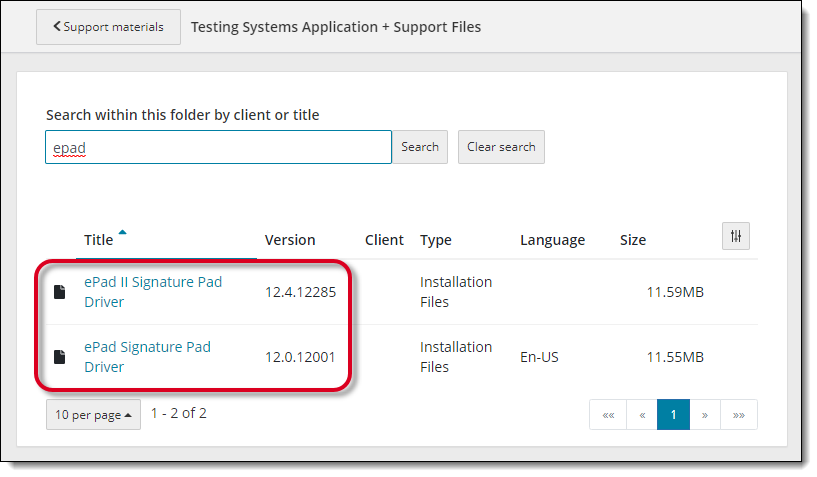The height and width of the screenshot is (477, 817).
Task: Click the En-US language cell
Action: [x=539, y=357]
